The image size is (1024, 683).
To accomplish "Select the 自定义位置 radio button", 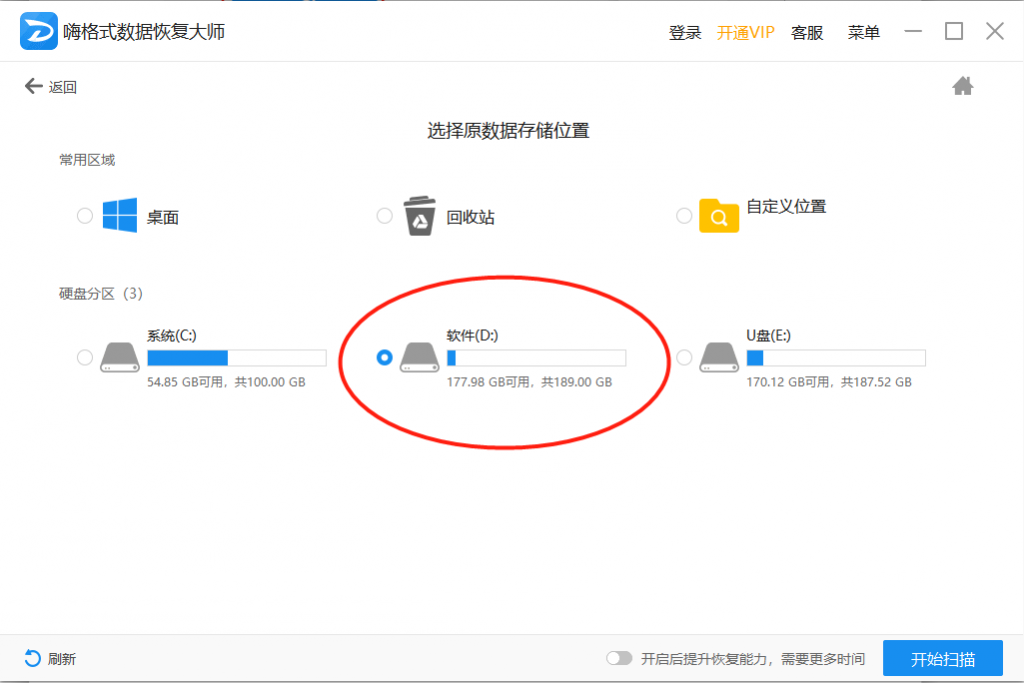I will tap(684, 215).
